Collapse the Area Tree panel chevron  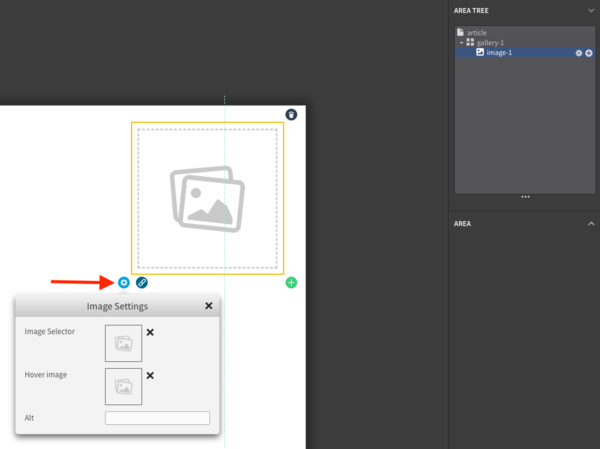(x=590, y=11)
